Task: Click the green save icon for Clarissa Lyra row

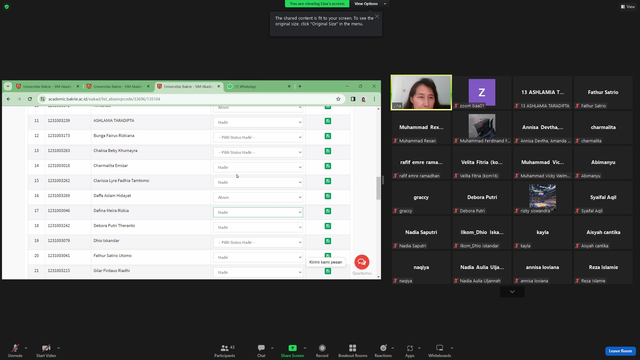Action: coord(328,181)
